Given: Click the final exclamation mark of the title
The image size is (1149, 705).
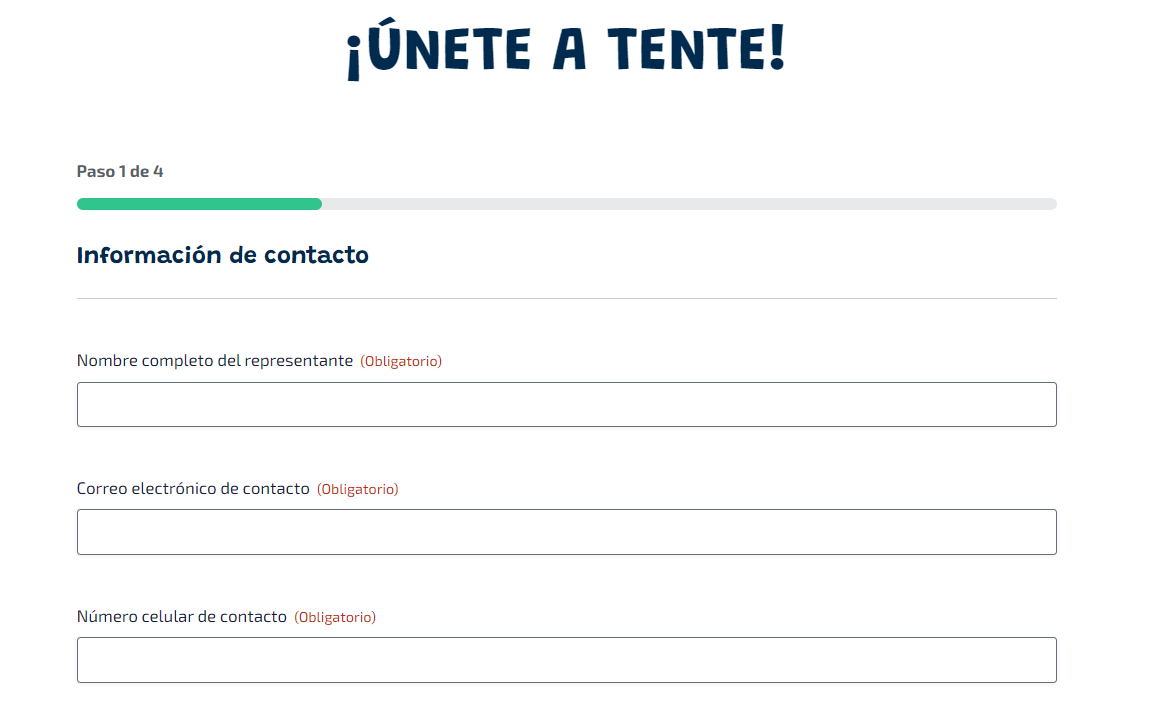Looking at the screenshot, I should pos(777,47).
